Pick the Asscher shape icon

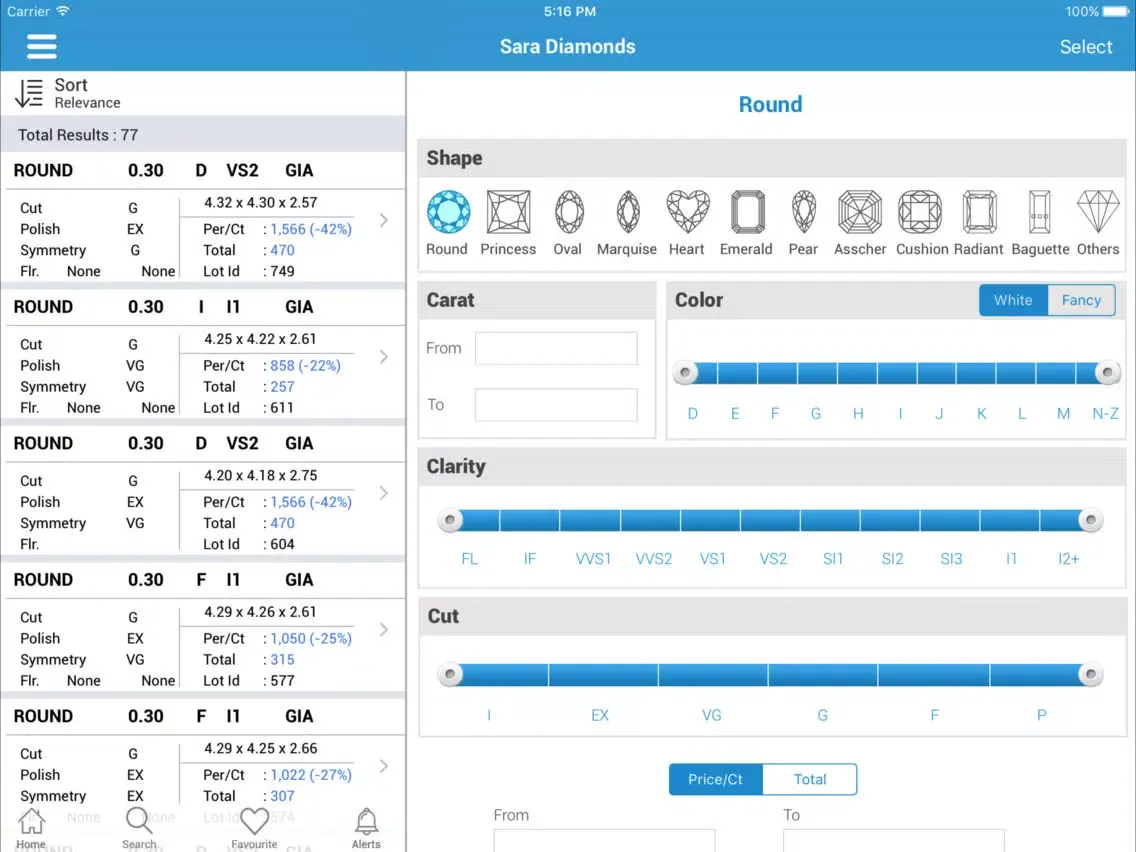pyautogui.click(x=860, y=223)
